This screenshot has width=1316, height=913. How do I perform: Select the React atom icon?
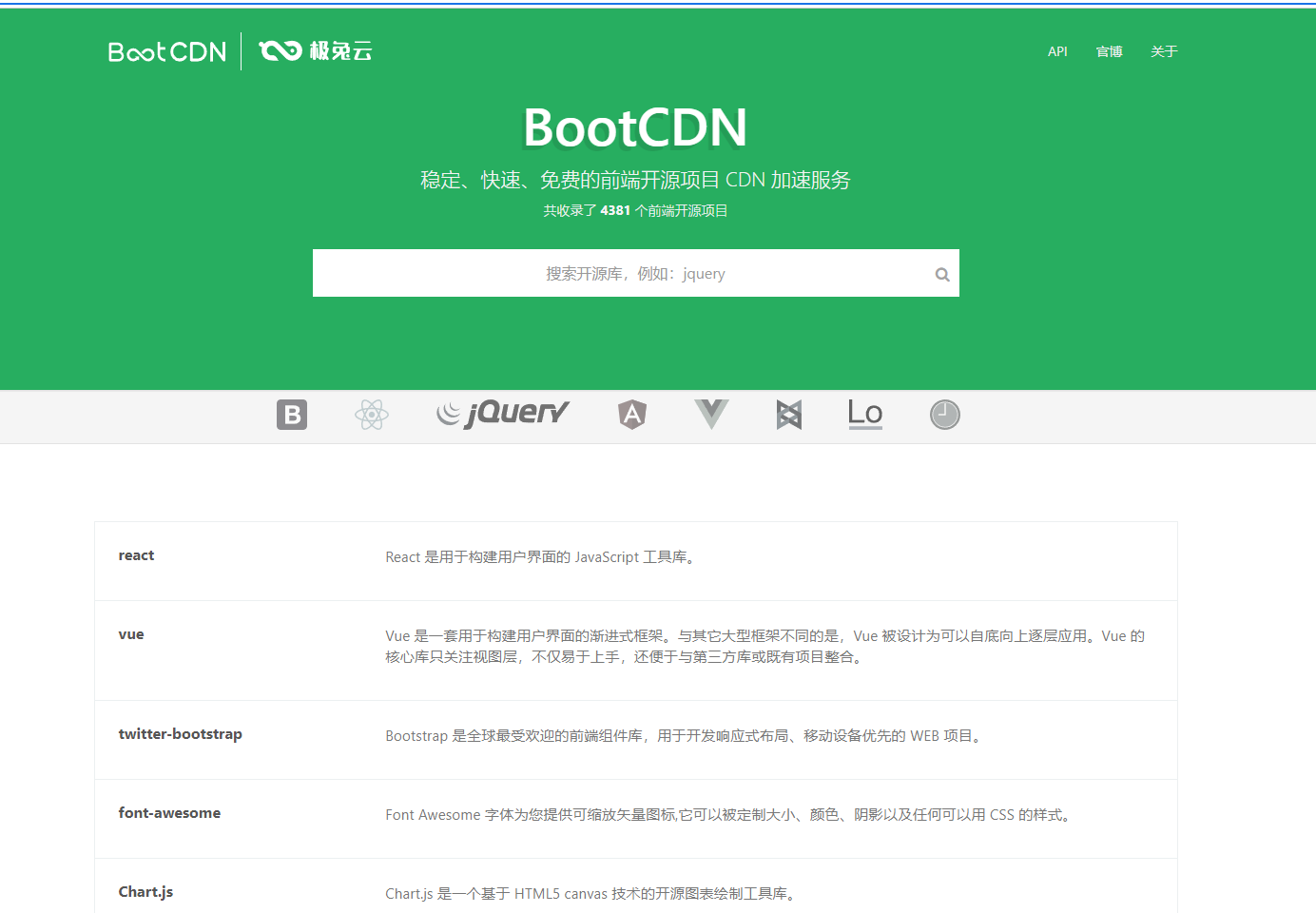372,415
